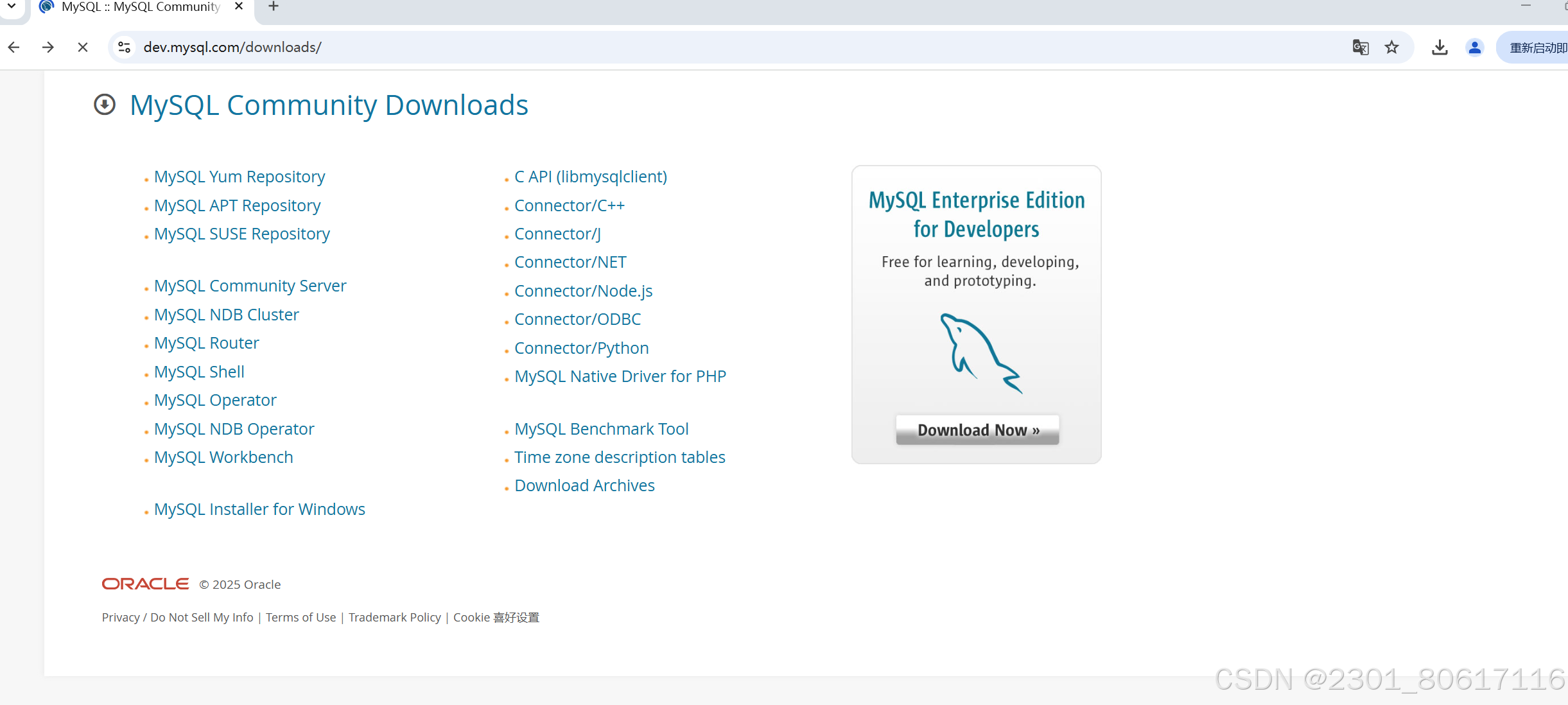This screenshot has width=1568, height=705.
Task: Bookmark this page with the star icon
Action: 1391,47
